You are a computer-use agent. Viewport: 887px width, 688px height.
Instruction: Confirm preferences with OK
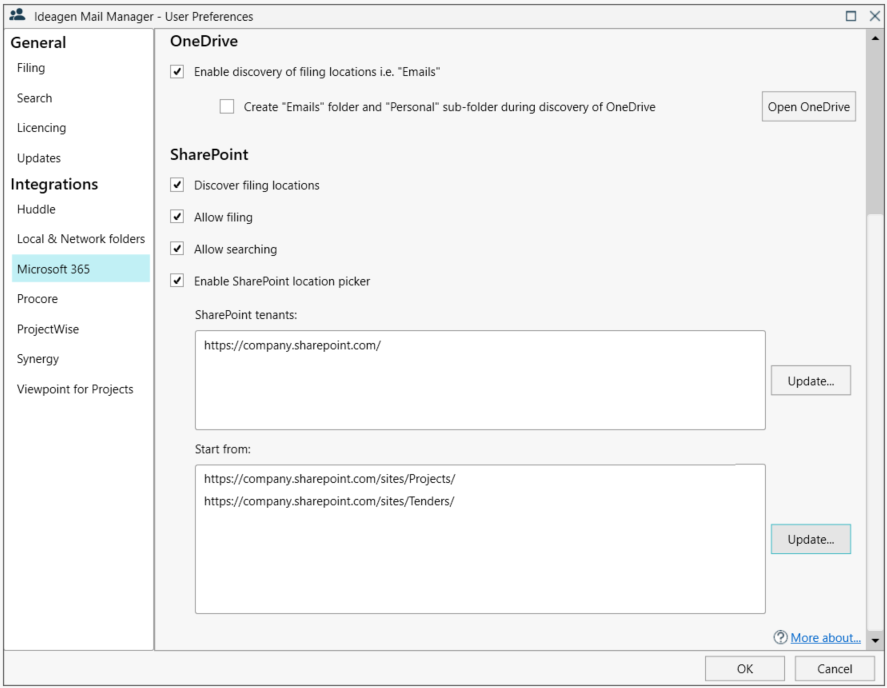tap(745, 668)
